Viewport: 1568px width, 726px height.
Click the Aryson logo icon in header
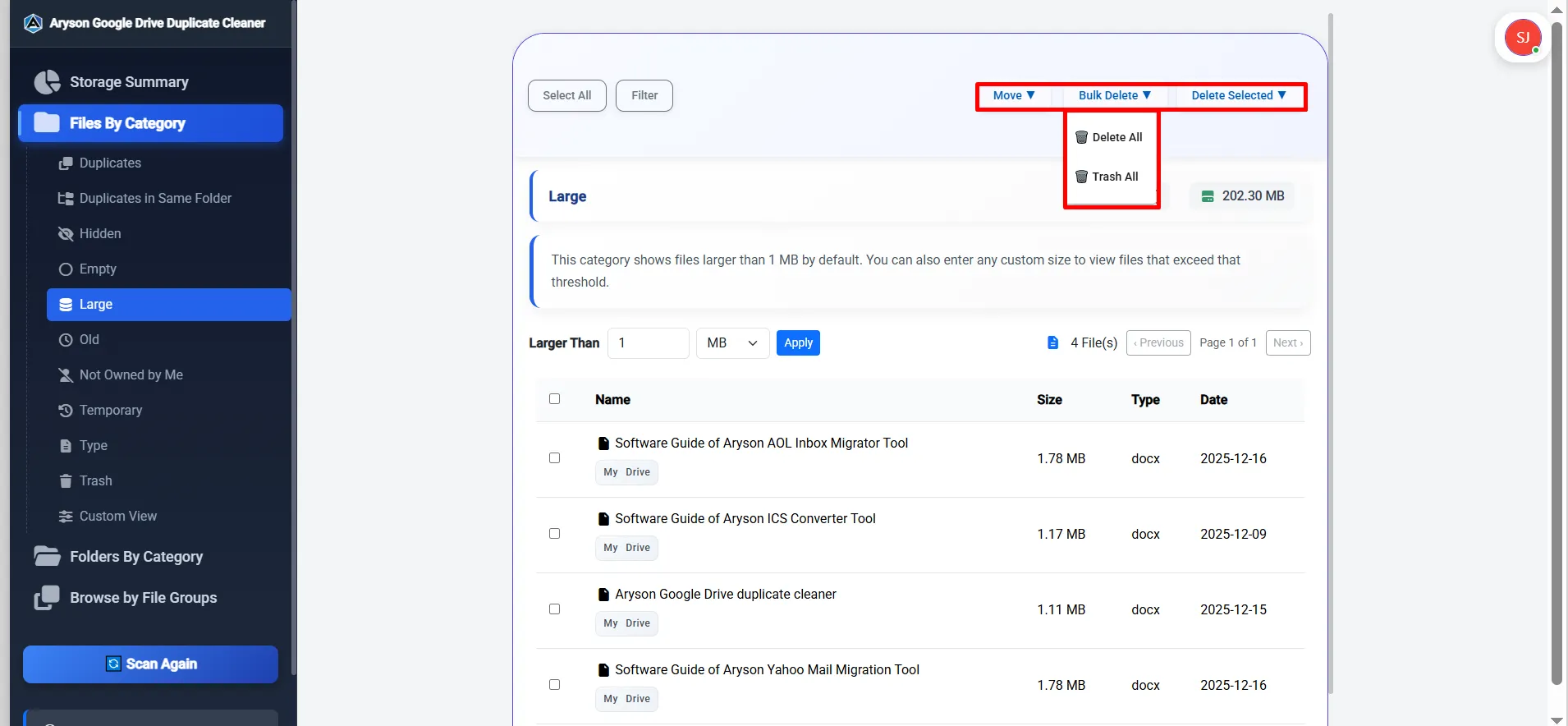33,23
